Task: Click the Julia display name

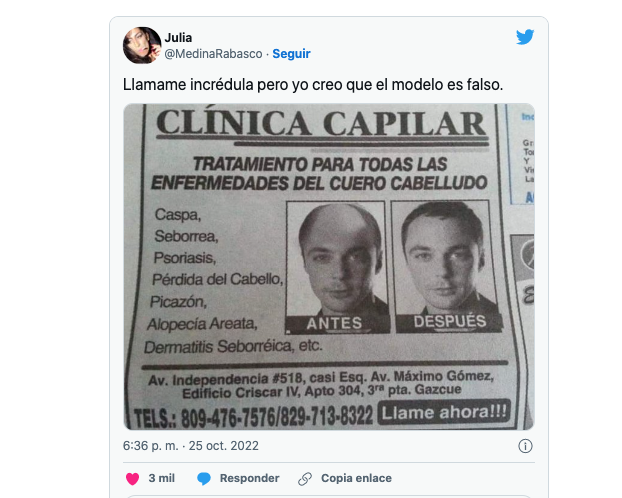Action: [x=178, y=38]
